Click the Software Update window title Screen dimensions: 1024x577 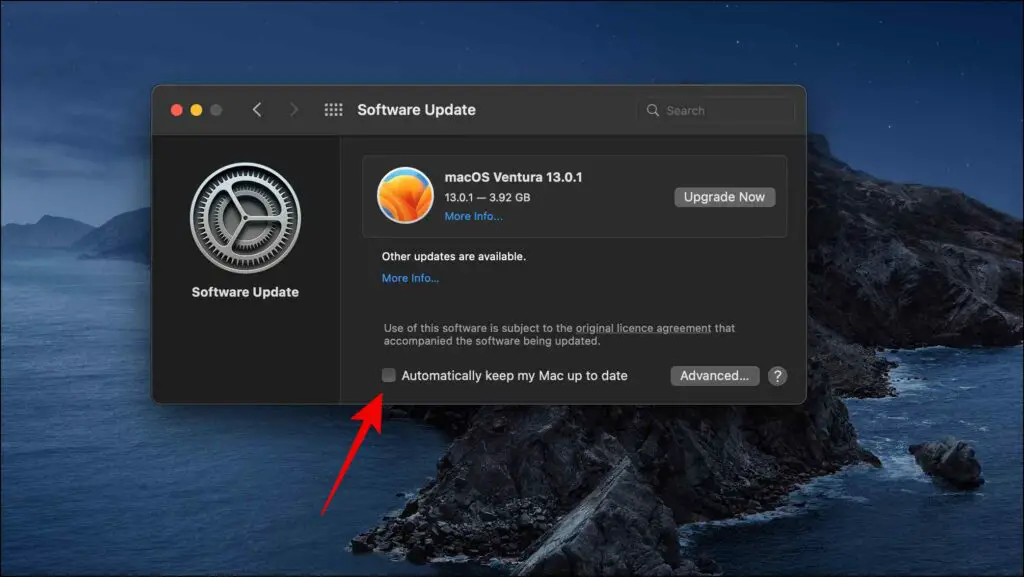pyautogui.click(x=416, y=110)
